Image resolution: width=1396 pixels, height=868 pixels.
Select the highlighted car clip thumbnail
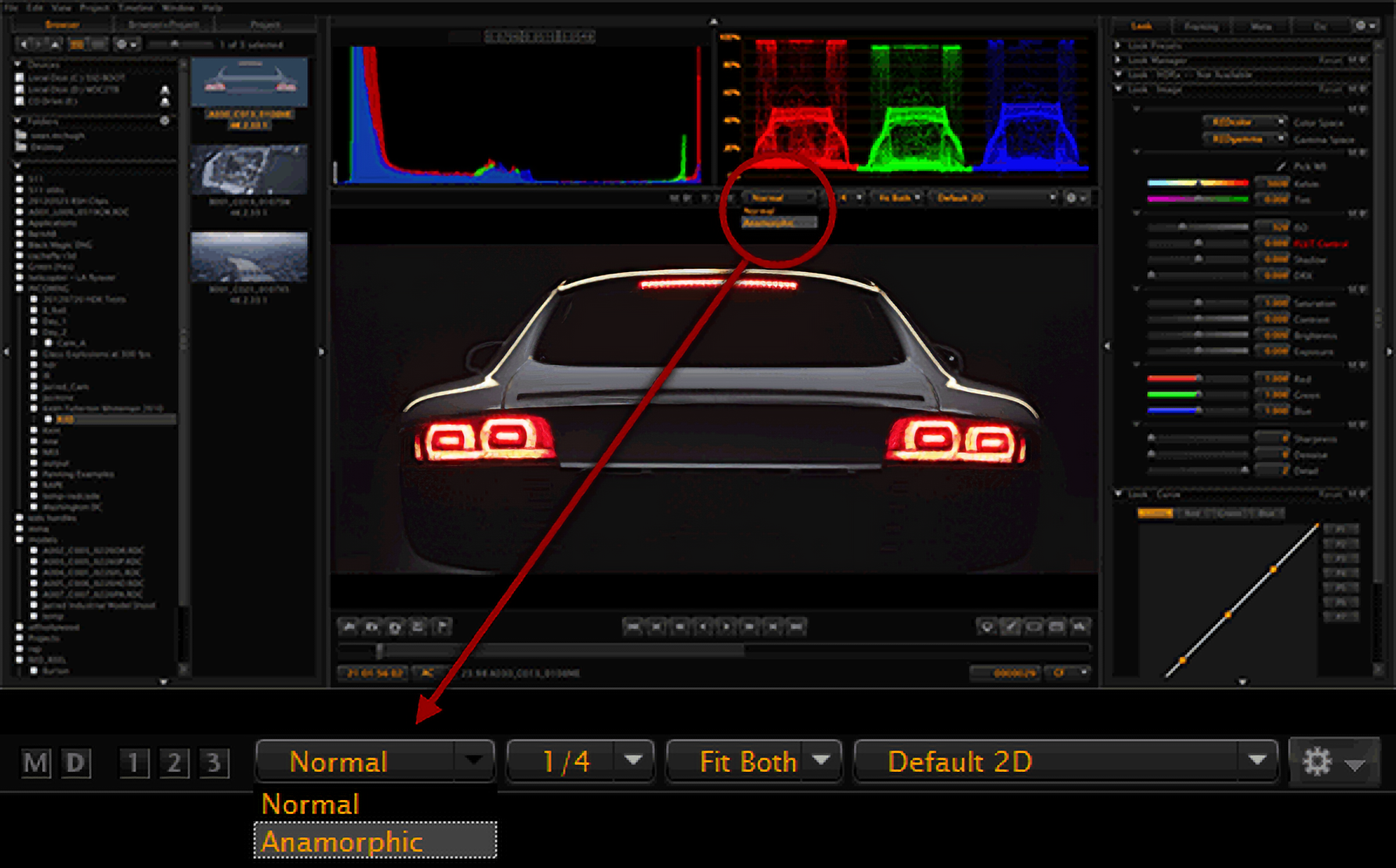pos(249,82)
